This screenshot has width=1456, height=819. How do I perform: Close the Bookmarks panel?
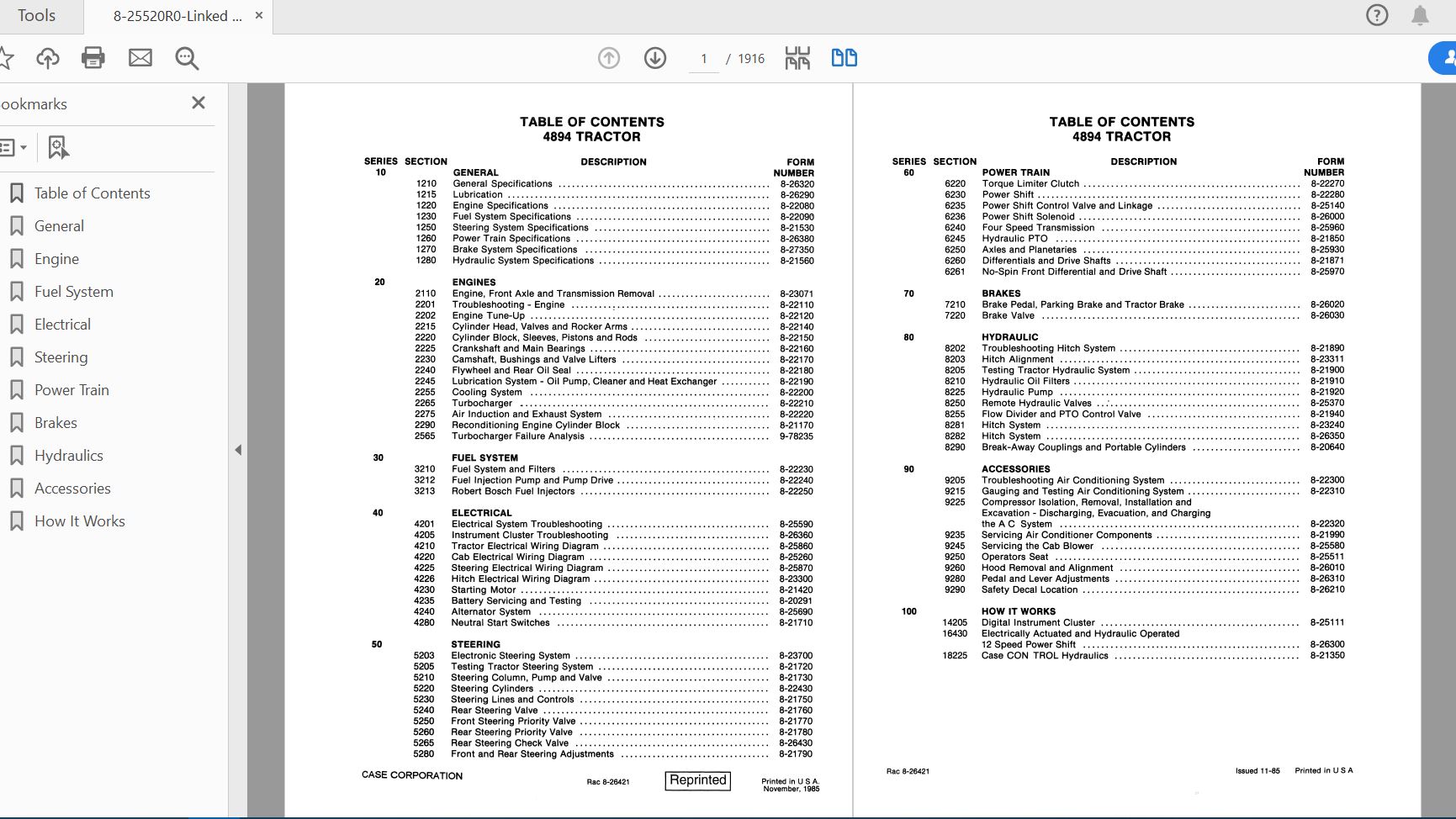[x=199, y=103]
